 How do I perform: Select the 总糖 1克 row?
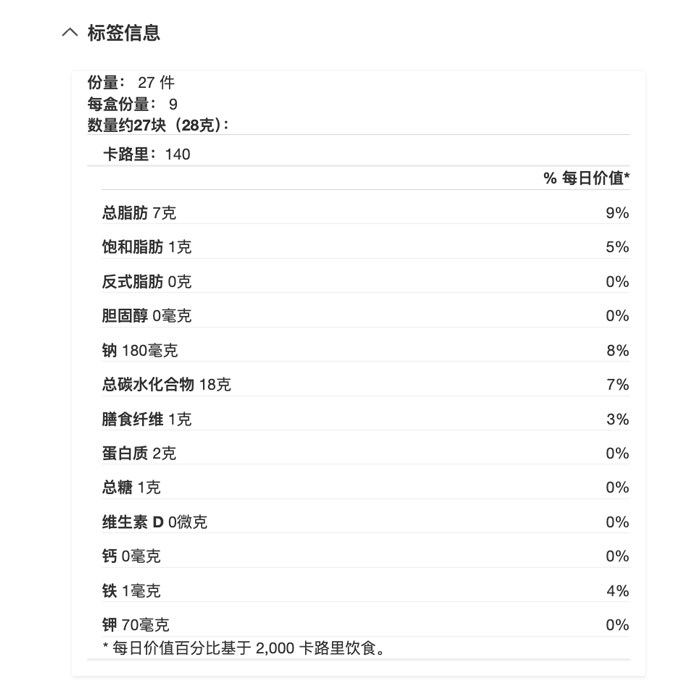coord(366,487)
